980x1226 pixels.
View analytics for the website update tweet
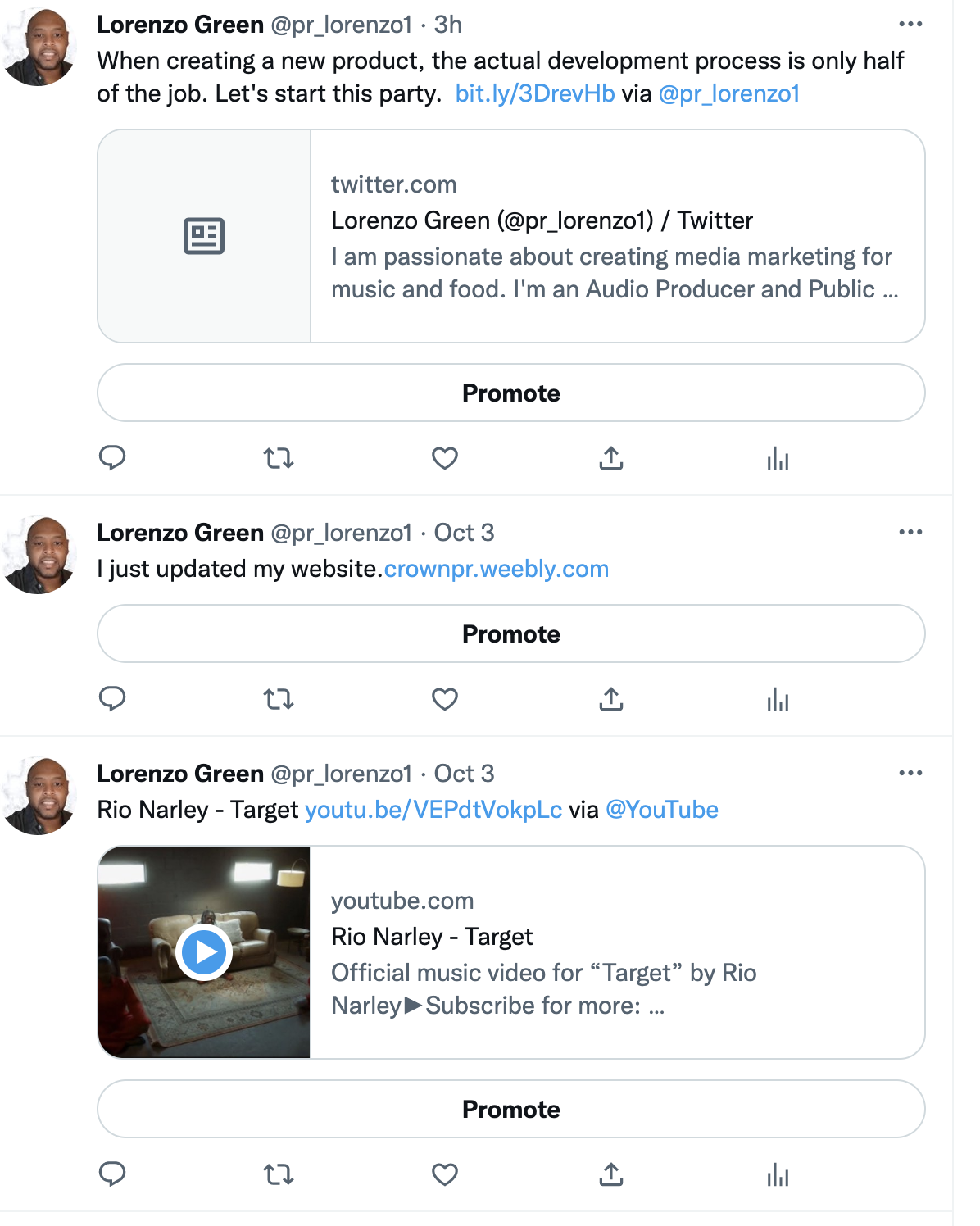(x=778, y=700)
